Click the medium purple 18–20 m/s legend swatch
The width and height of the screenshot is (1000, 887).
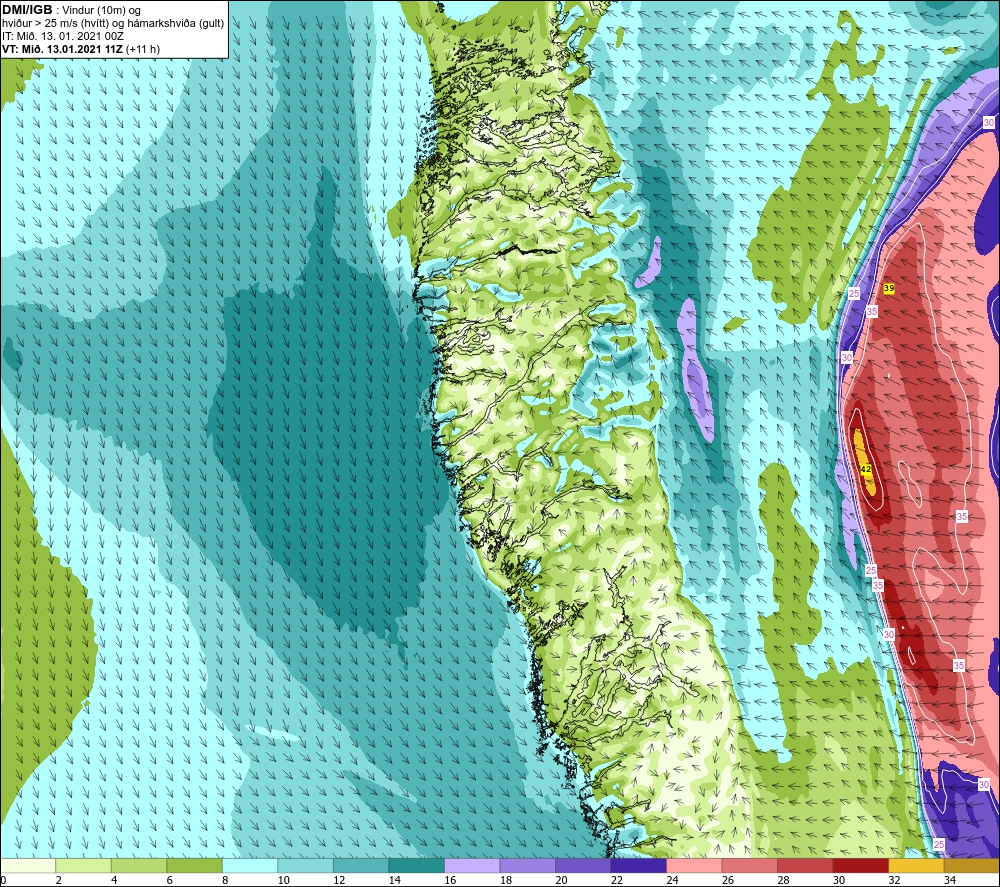tap(527, 865)
